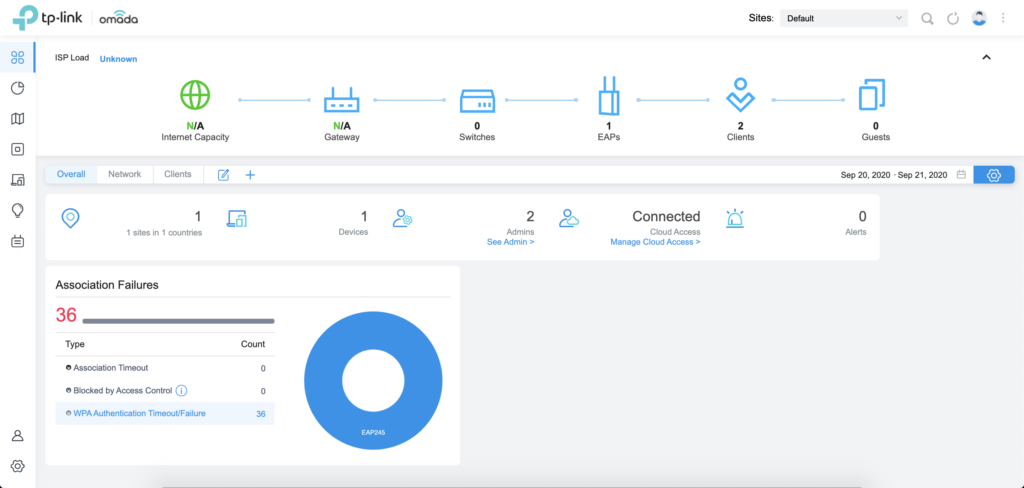The image size is (1024, 488).
Task: Open the date range calendar picker
Action: (961, 175)
